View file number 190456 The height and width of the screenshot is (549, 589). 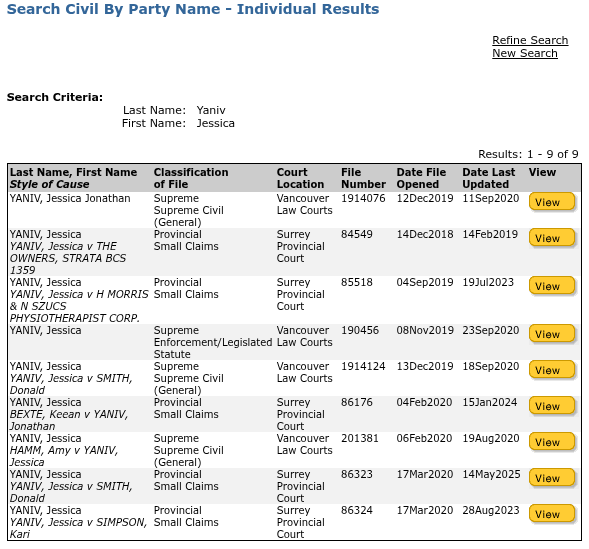point(552,334)
